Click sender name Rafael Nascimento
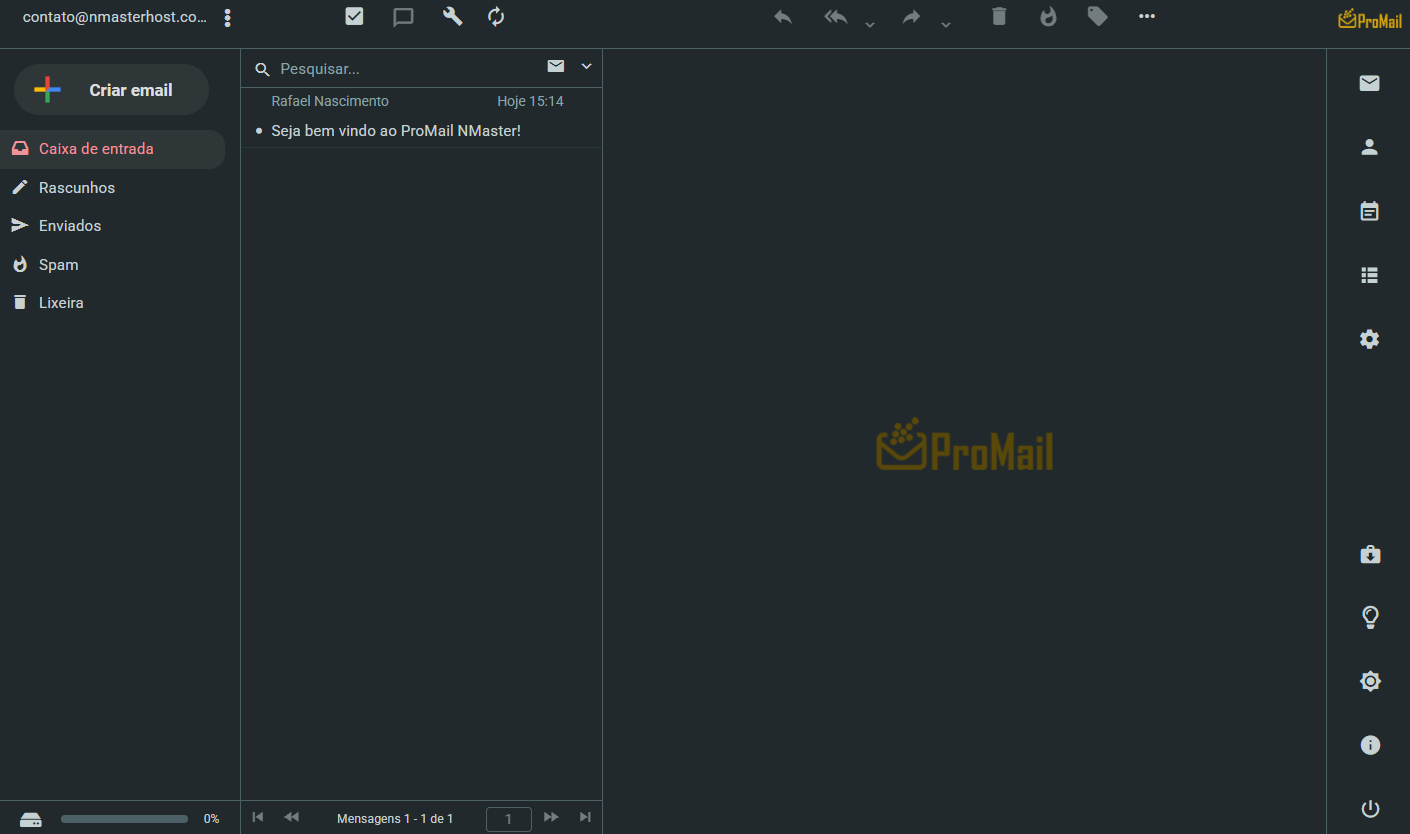 [x=330, y=101]
